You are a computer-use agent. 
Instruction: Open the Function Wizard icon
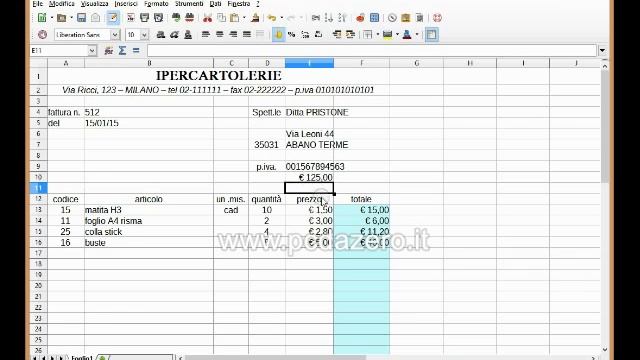coord(109,51)
